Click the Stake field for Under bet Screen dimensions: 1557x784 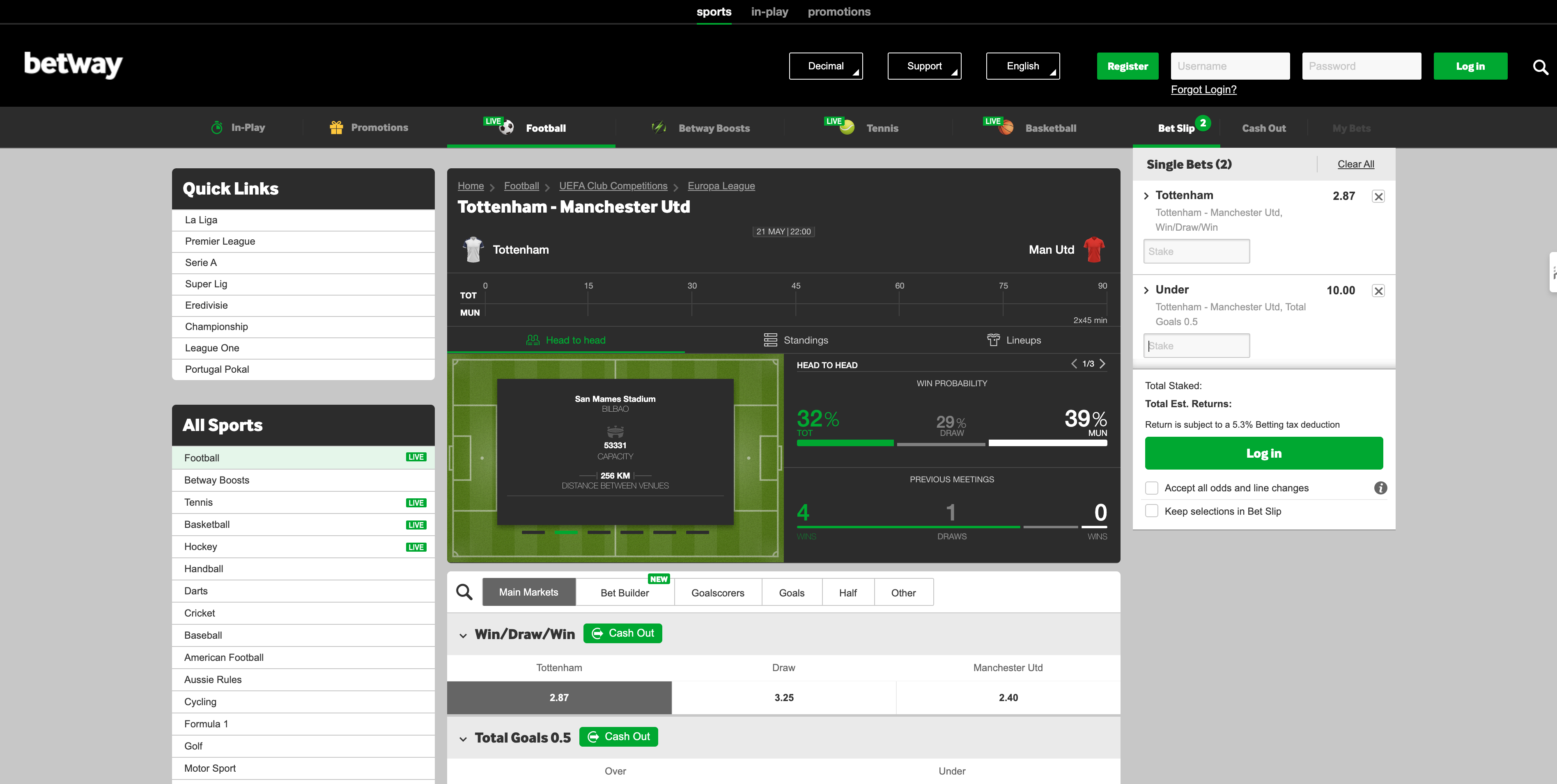[1196, 346]
